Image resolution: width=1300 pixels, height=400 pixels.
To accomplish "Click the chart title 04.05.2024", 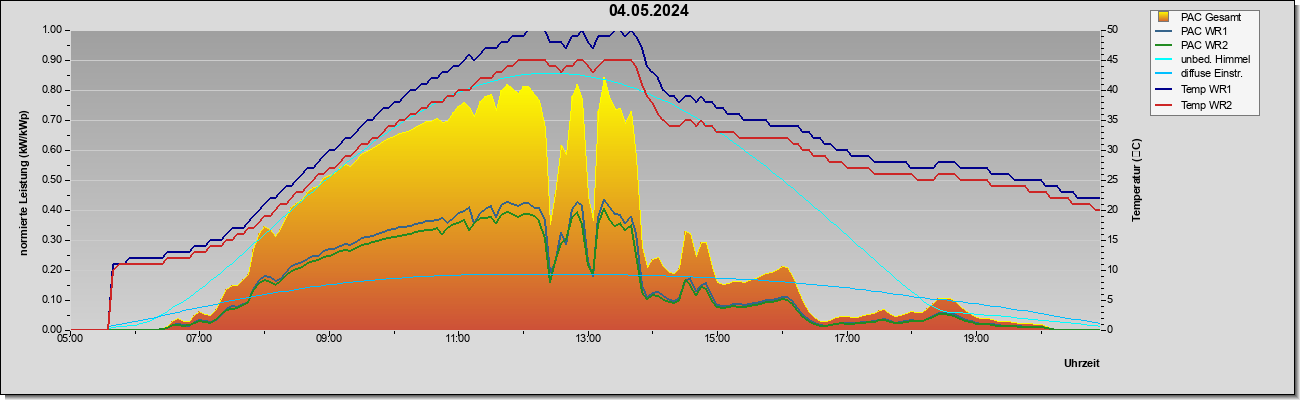I will [x=649, y=11].
